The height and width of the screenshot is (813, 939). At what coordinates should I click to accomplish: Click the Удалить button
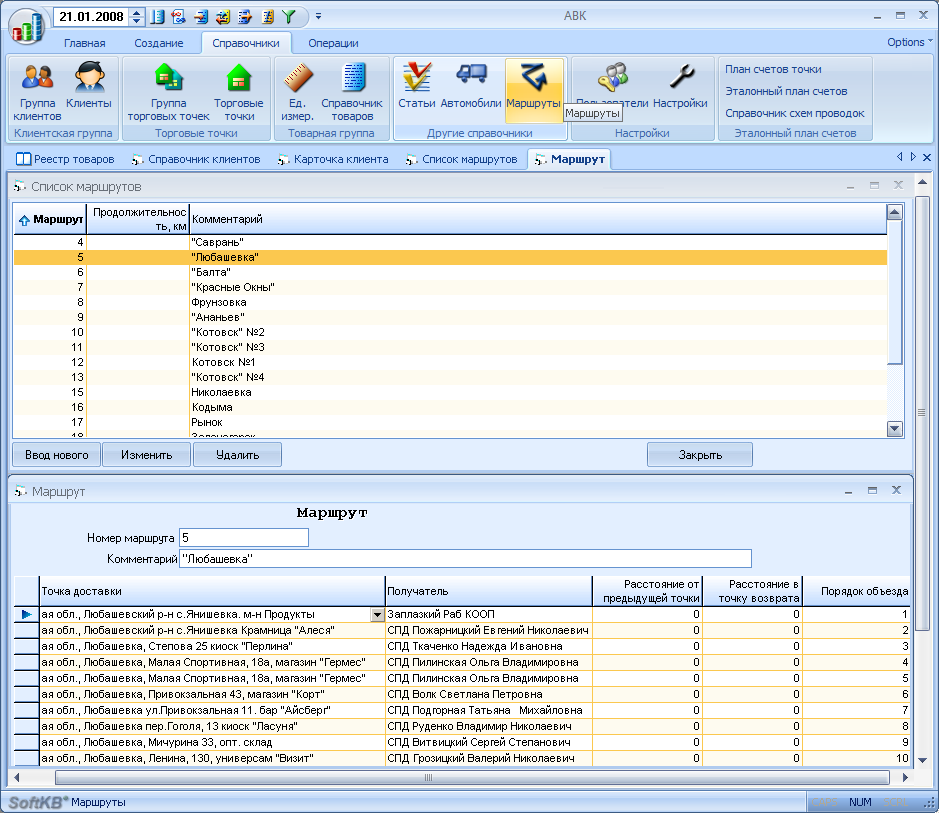point(237,455)
